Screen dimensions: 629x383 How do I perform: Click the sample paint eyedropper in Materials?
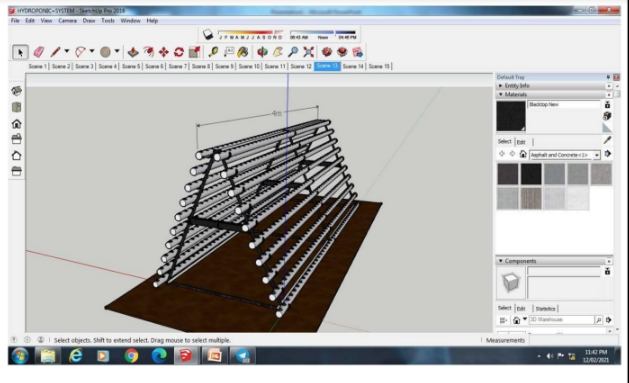[607, 140]
